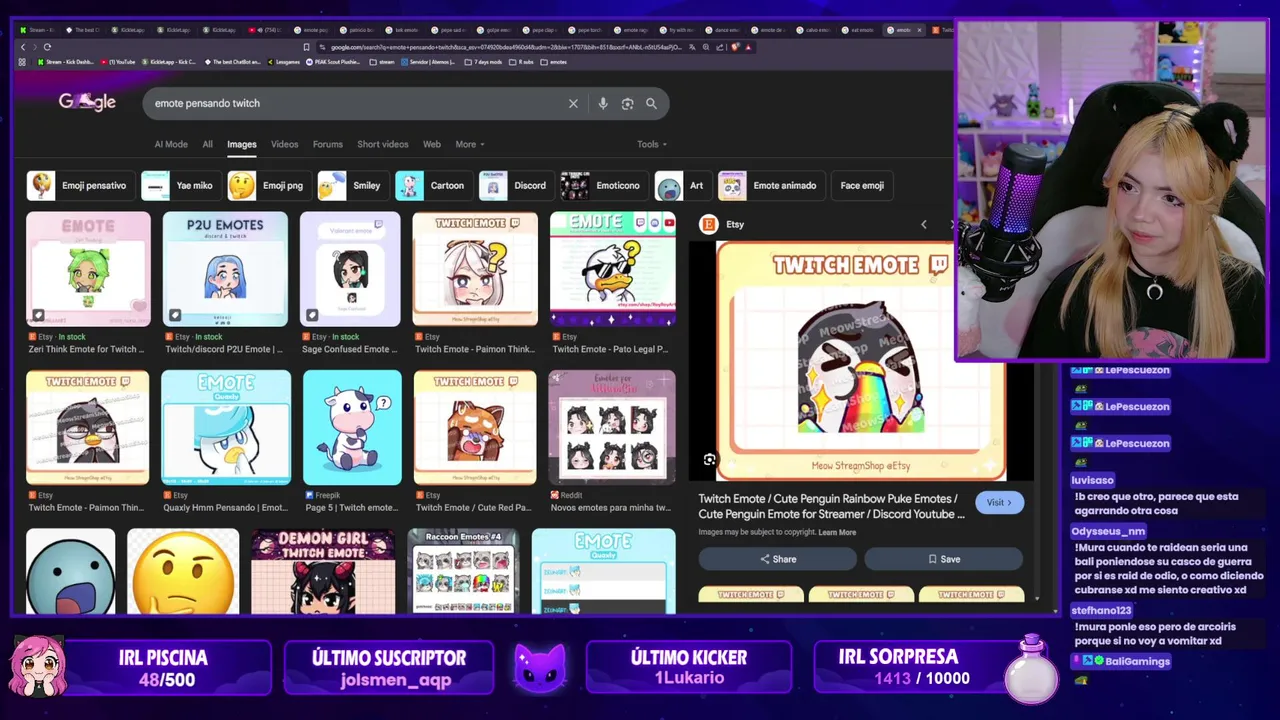Open Sage Confused Emote thumbnail

[x=350, y=269]
